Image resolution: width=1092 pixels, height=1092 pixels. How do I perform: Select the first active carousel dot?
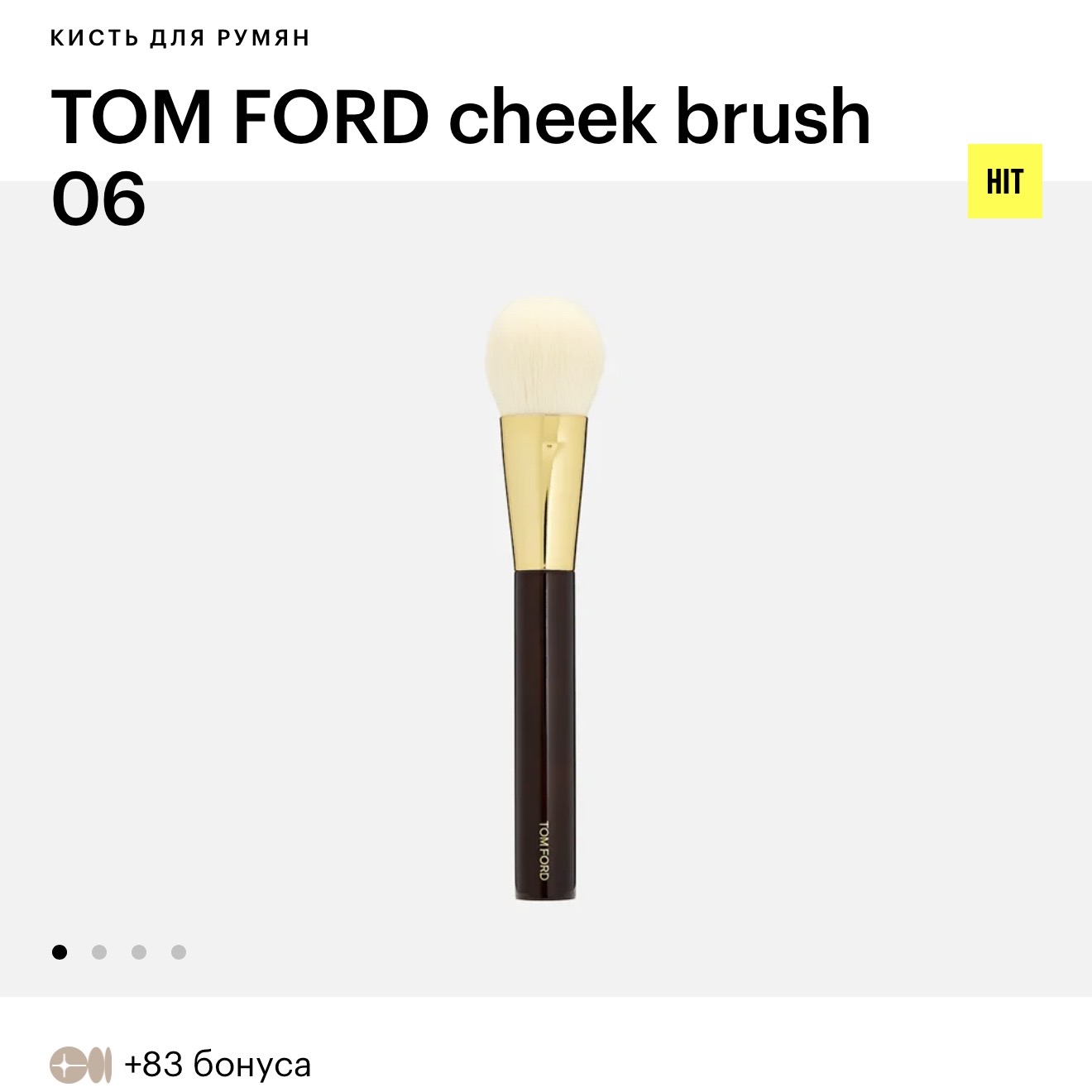coord(60,952)
